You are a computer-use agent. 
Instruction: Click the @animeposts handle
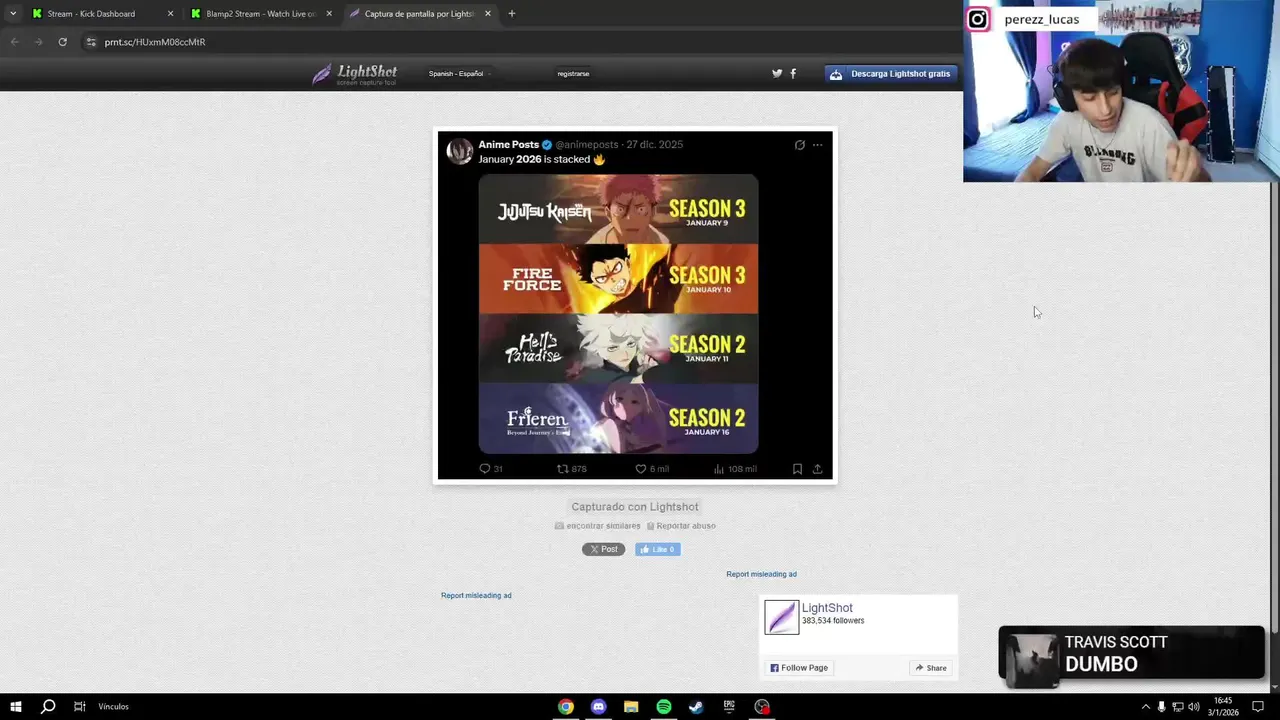[587, 145]
